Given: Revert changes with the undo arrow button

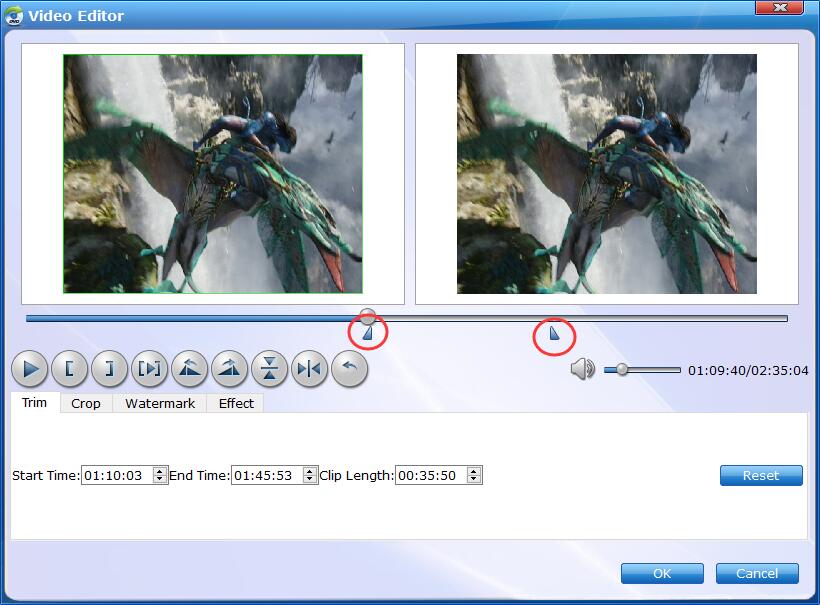Looking at the screenshot, I should 349,370.
